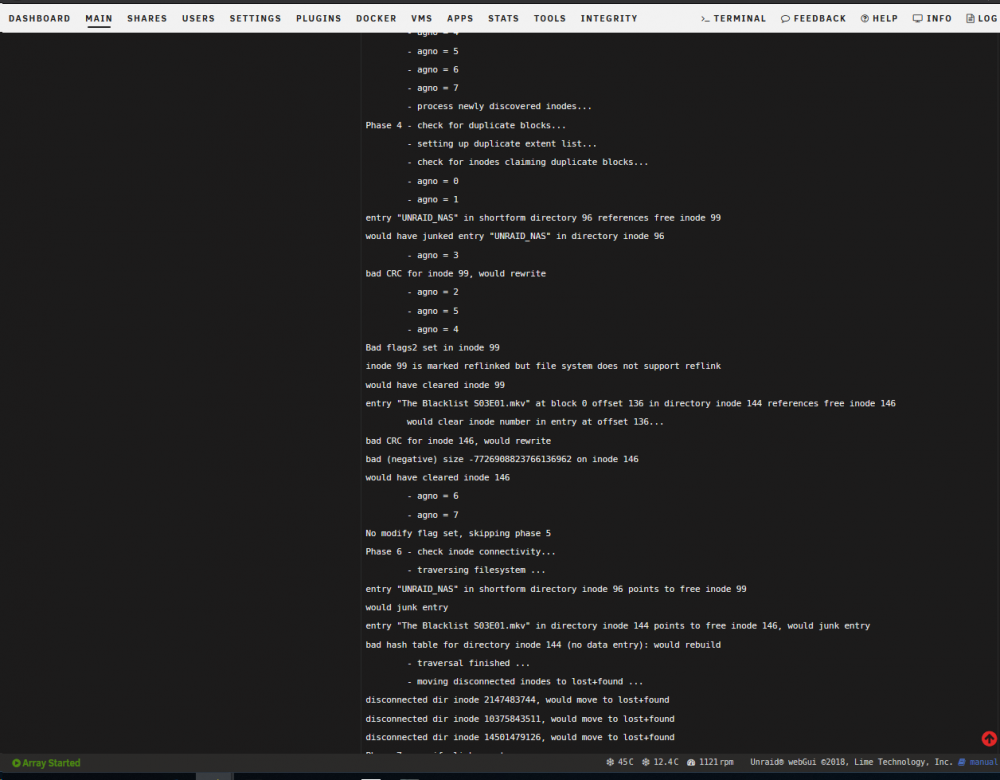Open the Feedback dialog

pyautogui.click(x=813, y=18)
